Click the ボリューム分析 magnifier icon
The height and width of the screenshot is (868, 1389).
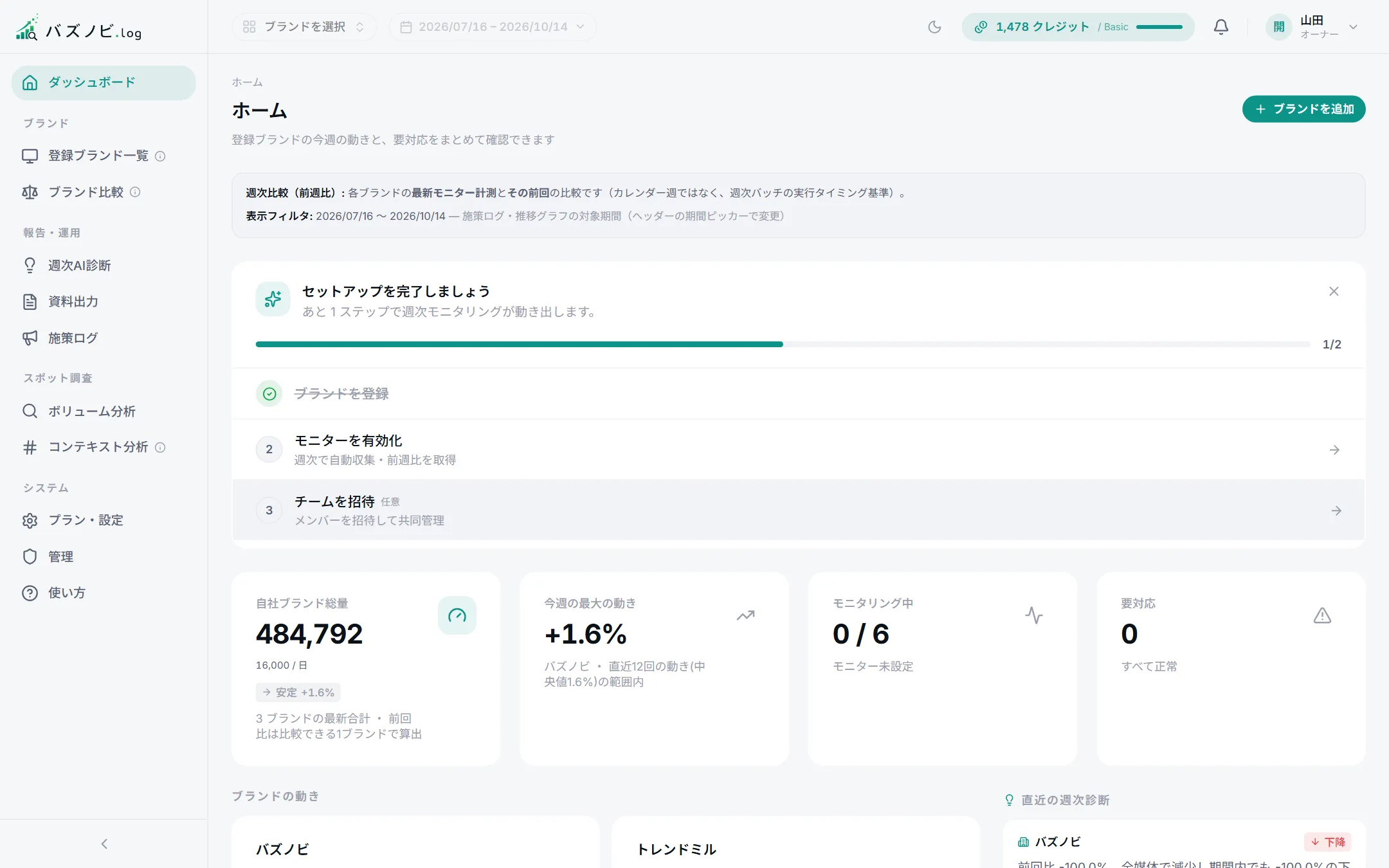[x=30, y=411]
